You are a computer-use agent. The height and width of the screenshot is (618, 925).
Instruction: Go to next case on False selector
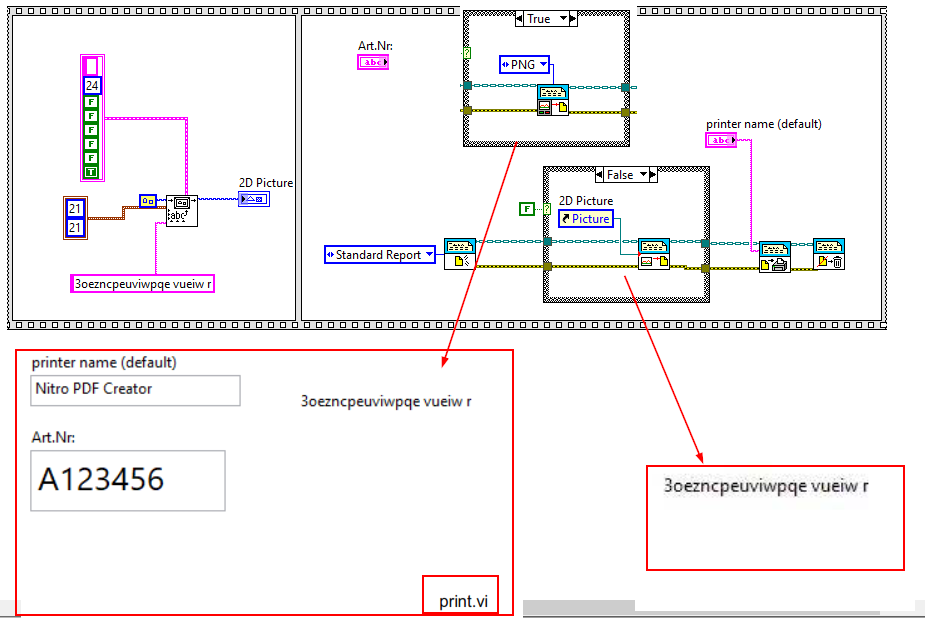pos(653,175)
